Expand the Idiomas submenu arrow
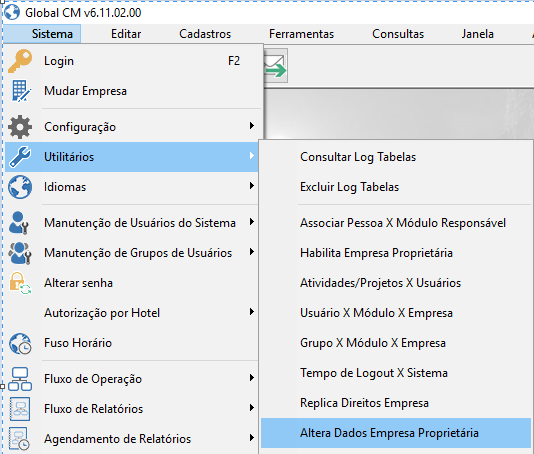This screenshot has width=534, height=454. coord(252,186)
